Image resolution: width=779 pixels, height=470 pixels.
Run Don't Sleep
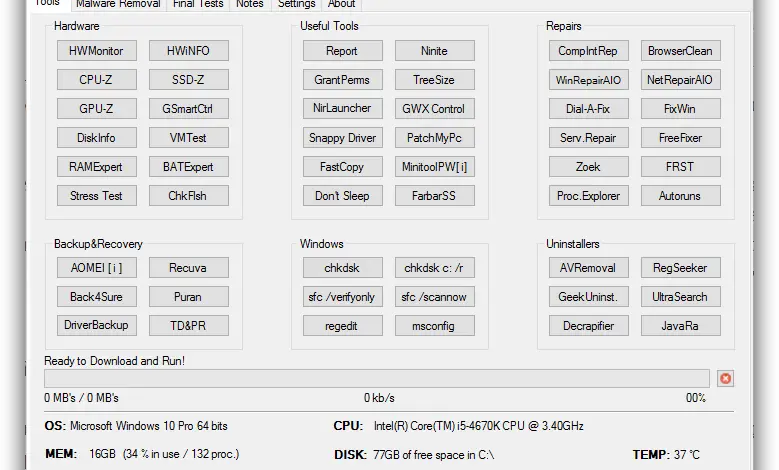click(342, 196)
